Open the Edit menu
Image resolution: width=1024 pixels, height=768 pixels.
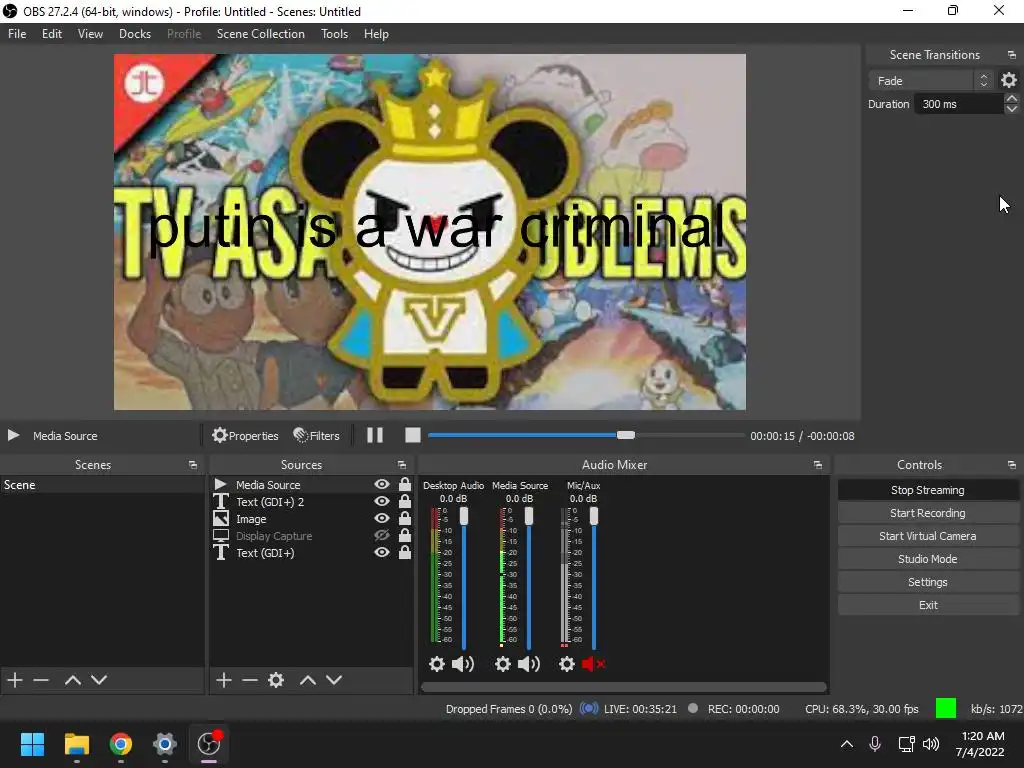coord(52,34)
